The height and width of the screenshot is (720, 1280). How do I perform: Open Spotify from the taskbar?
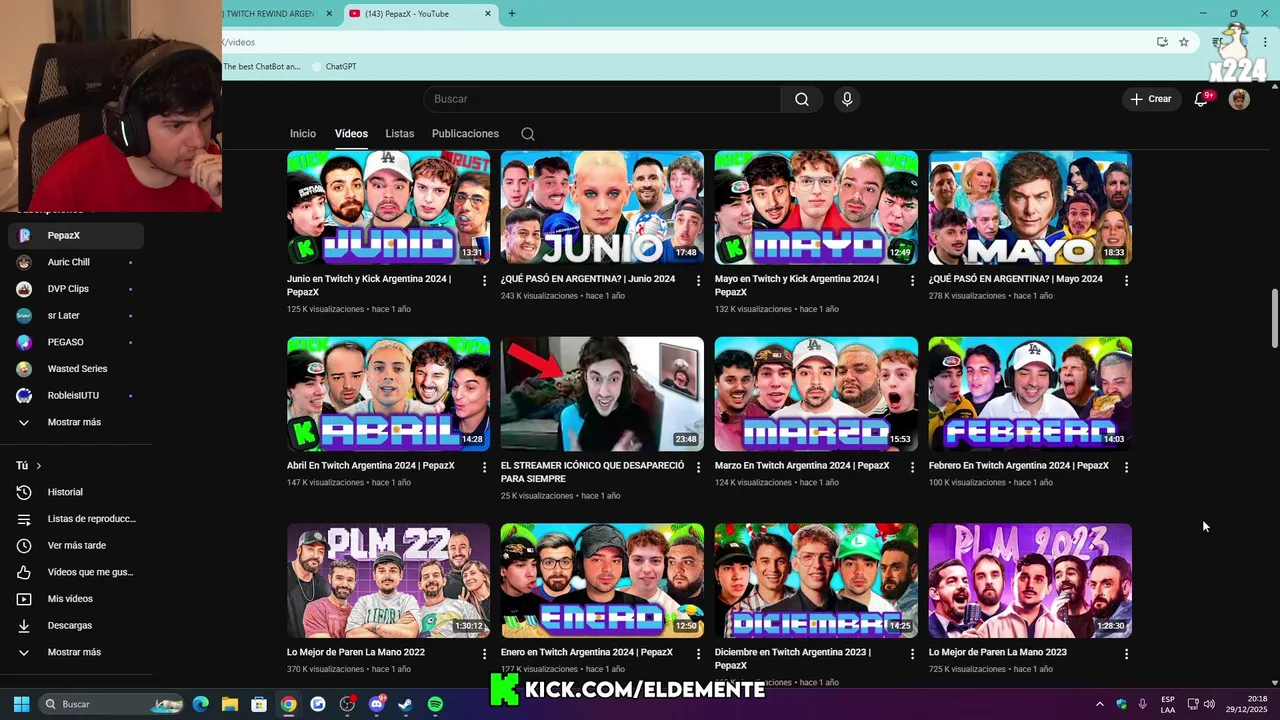click(435, 704)
